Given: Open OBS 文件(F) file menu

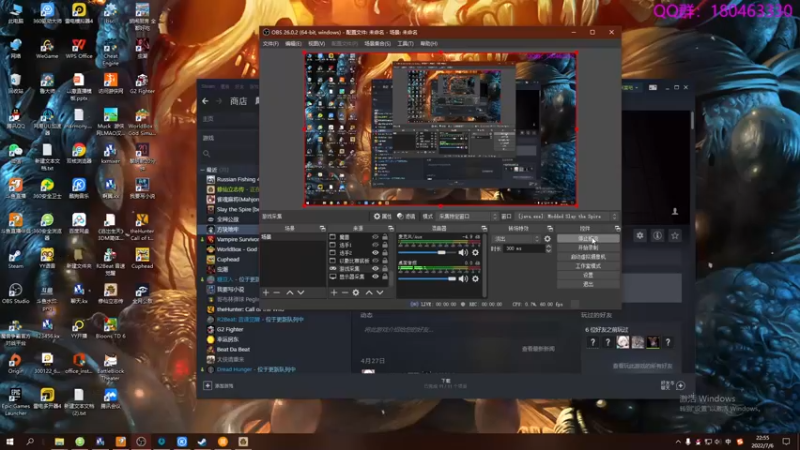Looking at the screenshot, I should coord(270,44).
